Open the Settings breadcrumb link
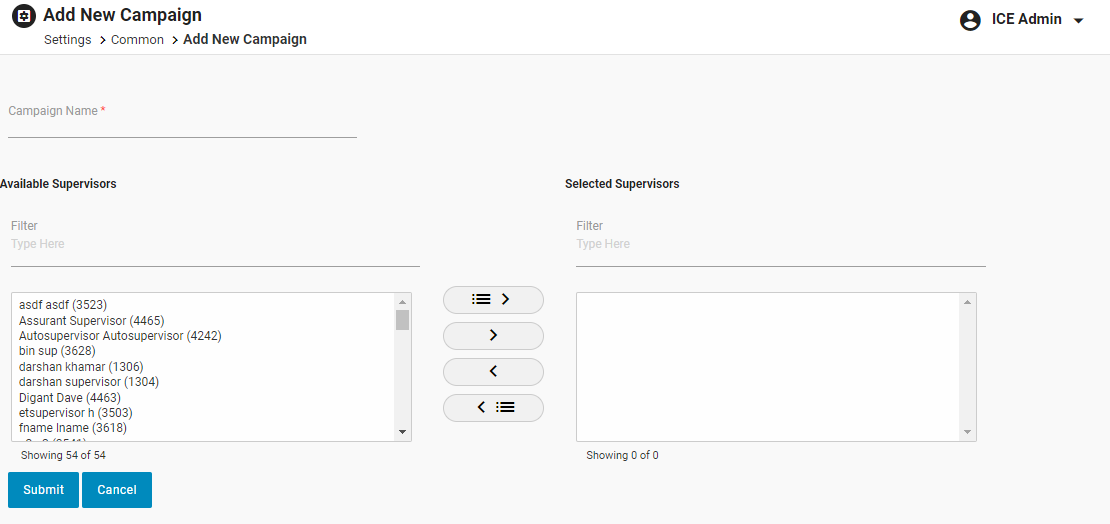 point(68,40)
